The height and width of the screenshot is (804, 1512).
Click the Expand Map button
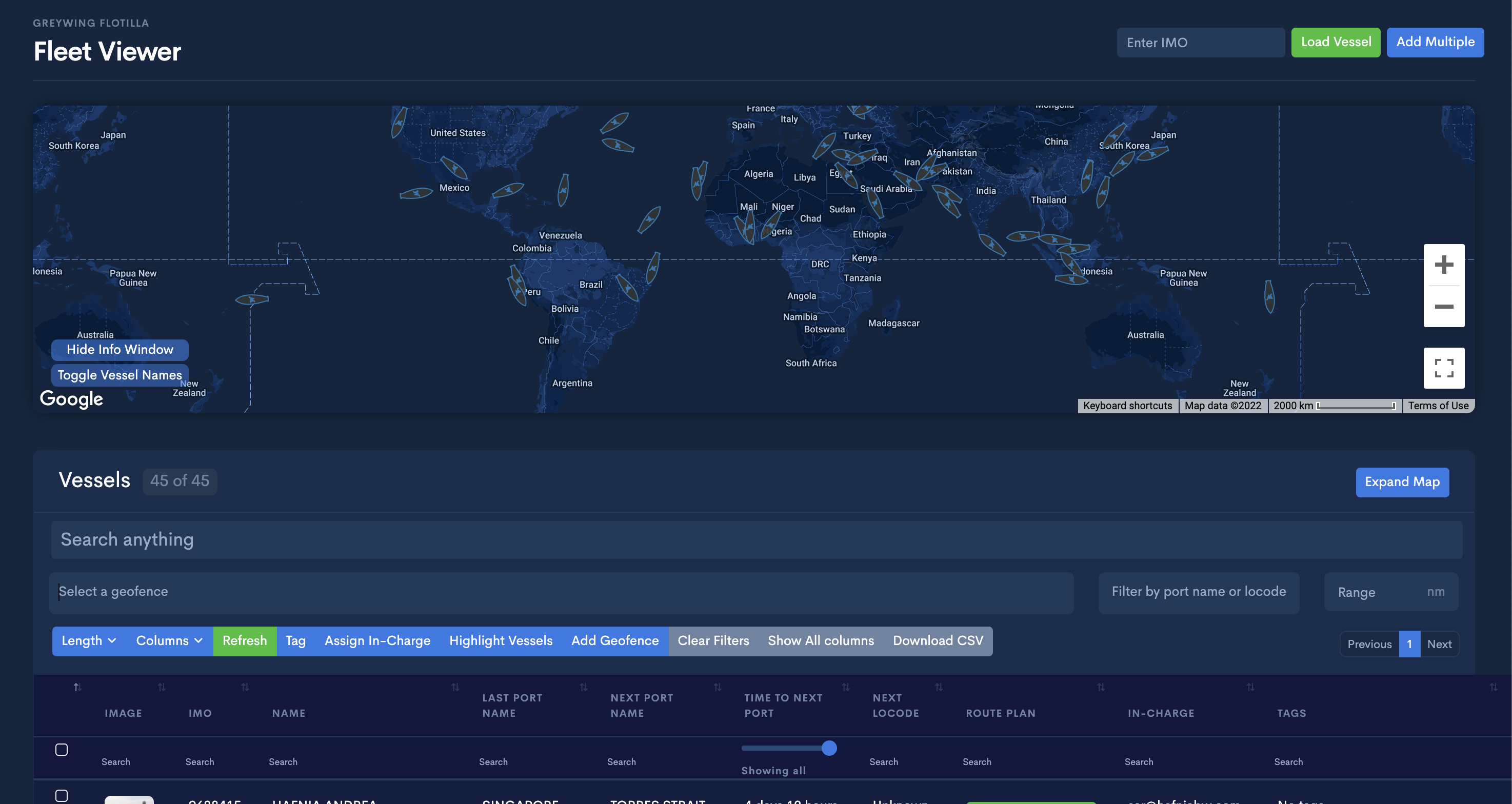click(x=1402, y=482)
